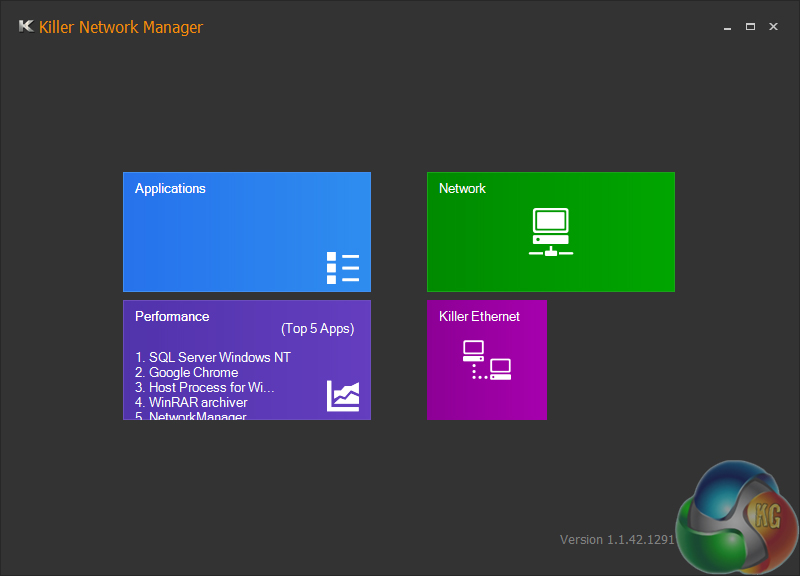
Task: Select Google Chrome in top apps
Action: [x=186, y=372]
